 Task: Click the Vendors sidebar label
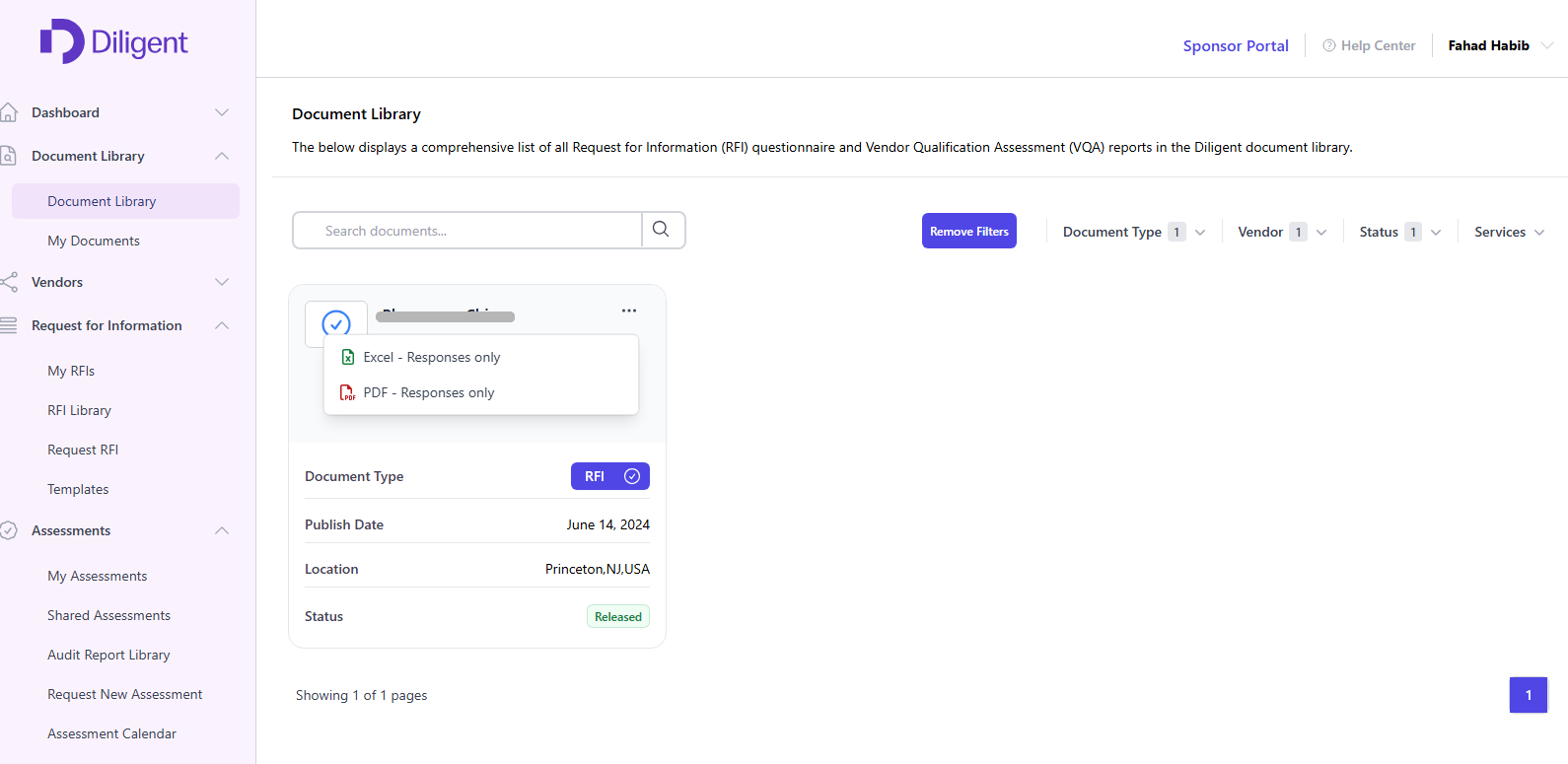coord(57,282)
